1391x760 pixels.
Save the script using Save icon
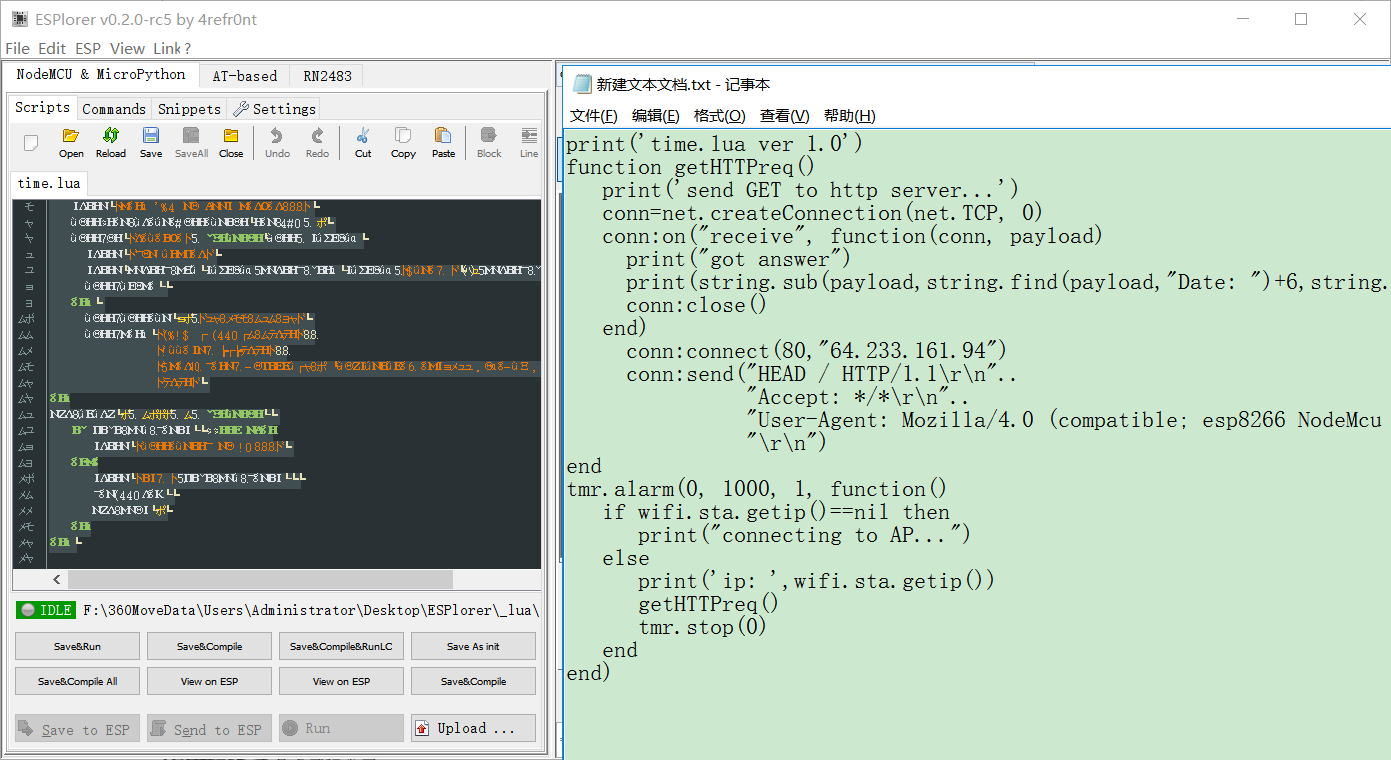[151, 142]
